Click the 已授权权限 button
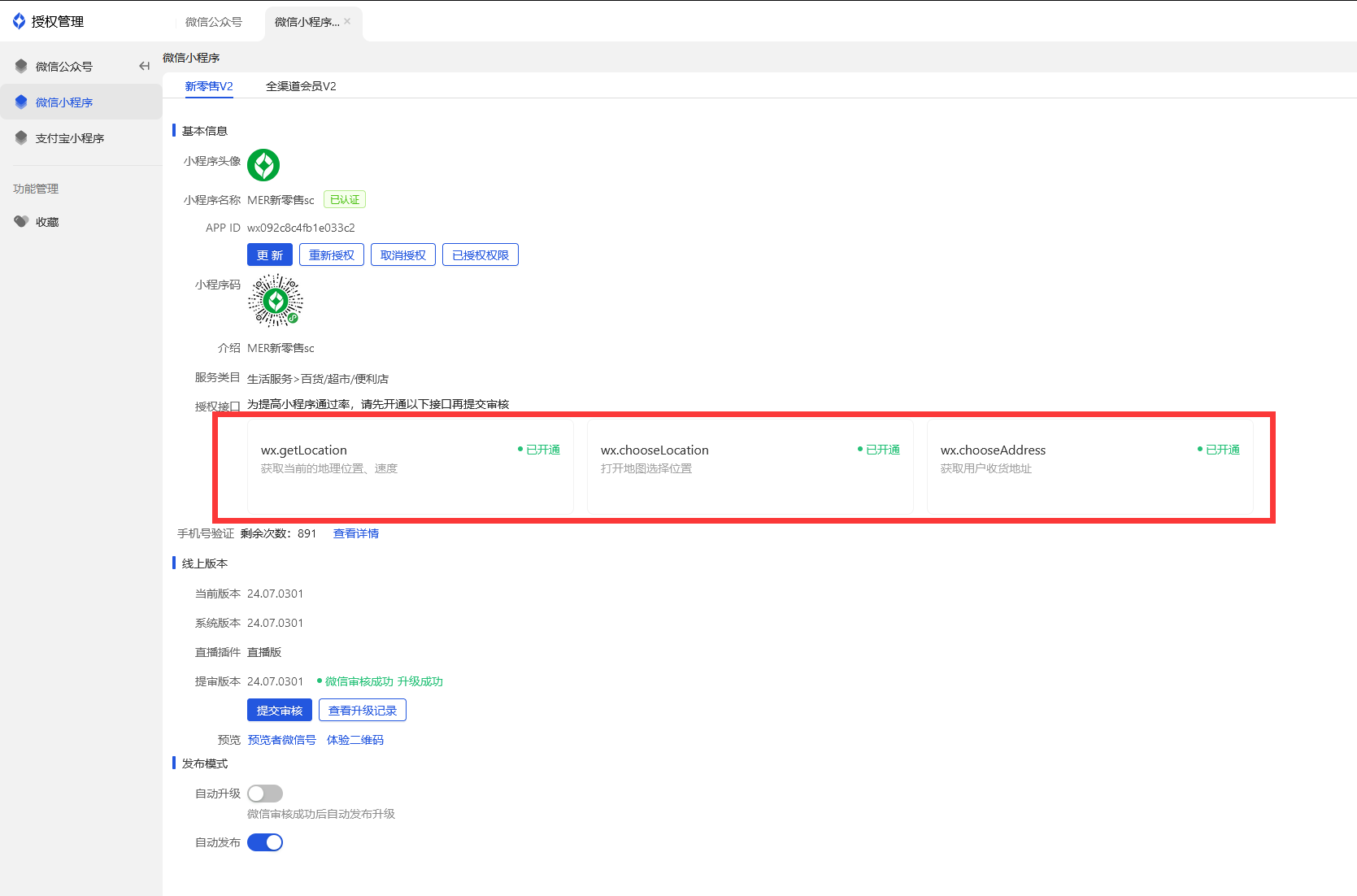The image size is (1357, 896). click(481, 254)
